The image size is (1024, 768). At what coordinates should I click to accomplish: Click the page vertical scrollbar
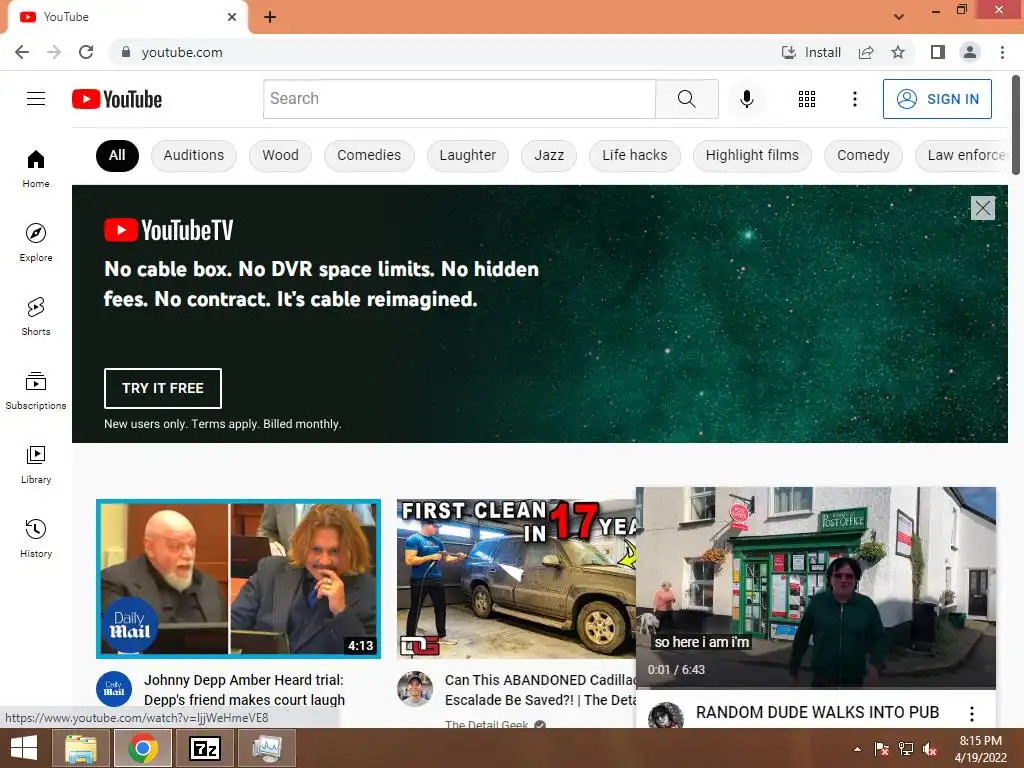(1016, 125)
